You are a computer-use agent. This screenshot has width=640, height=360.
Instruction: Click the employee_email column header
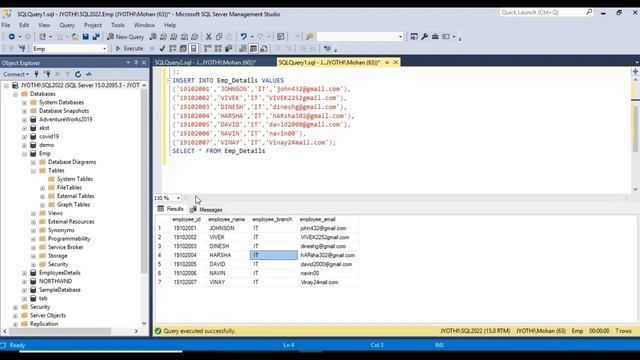tap(329, 220)
